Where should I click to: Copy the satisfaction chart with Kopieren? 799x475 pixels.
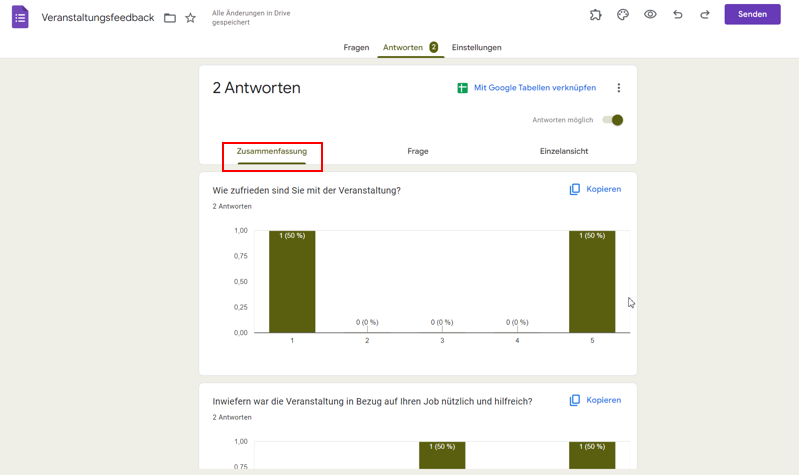pos(595,189)
